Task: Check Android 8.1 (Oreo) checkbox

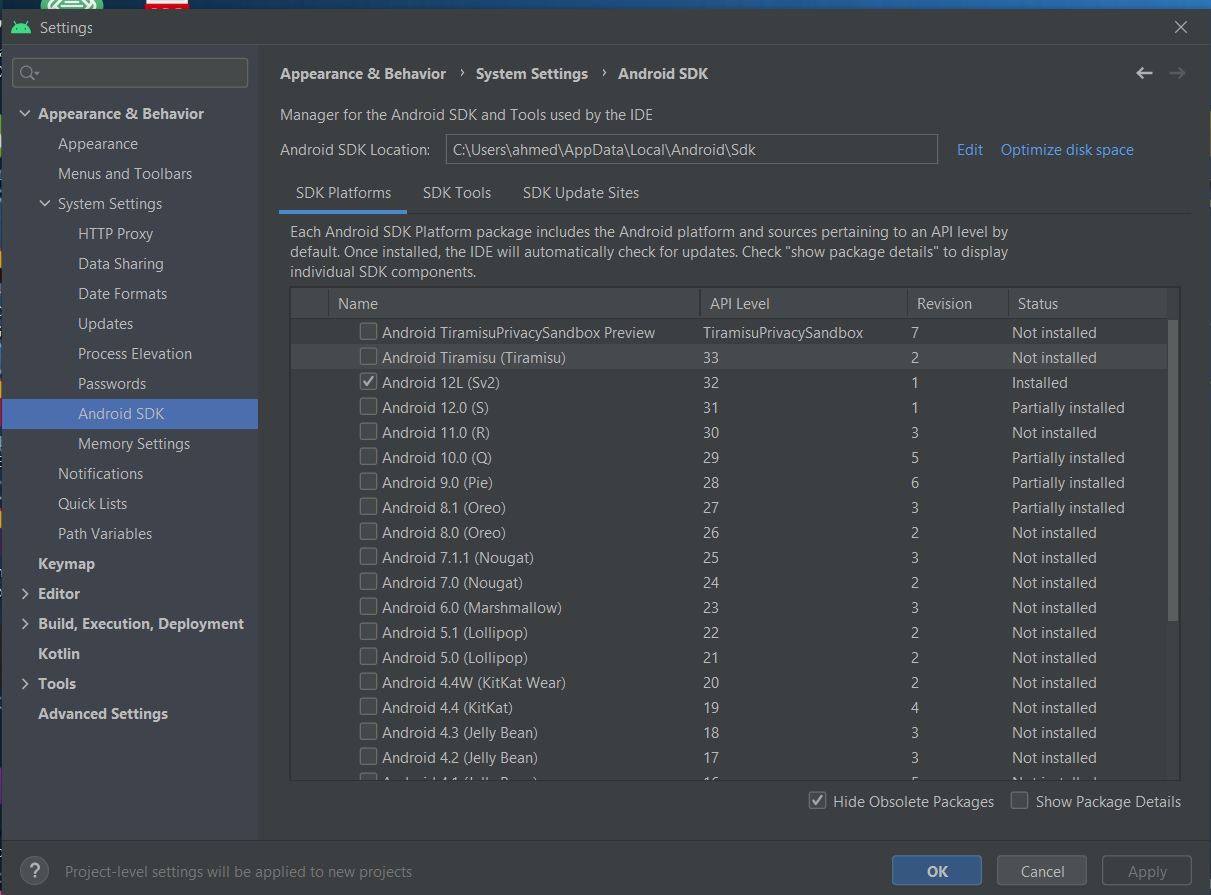Action: [369, 506]
